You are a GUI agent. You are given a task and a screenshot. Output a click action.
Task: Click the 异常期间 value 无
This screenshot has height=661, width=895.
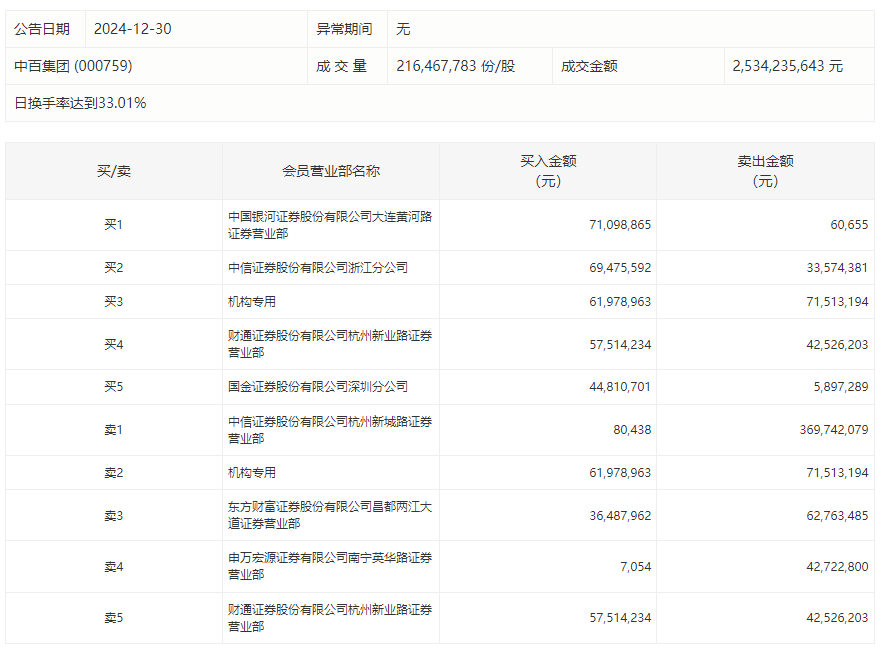click(x=403, y=29)
